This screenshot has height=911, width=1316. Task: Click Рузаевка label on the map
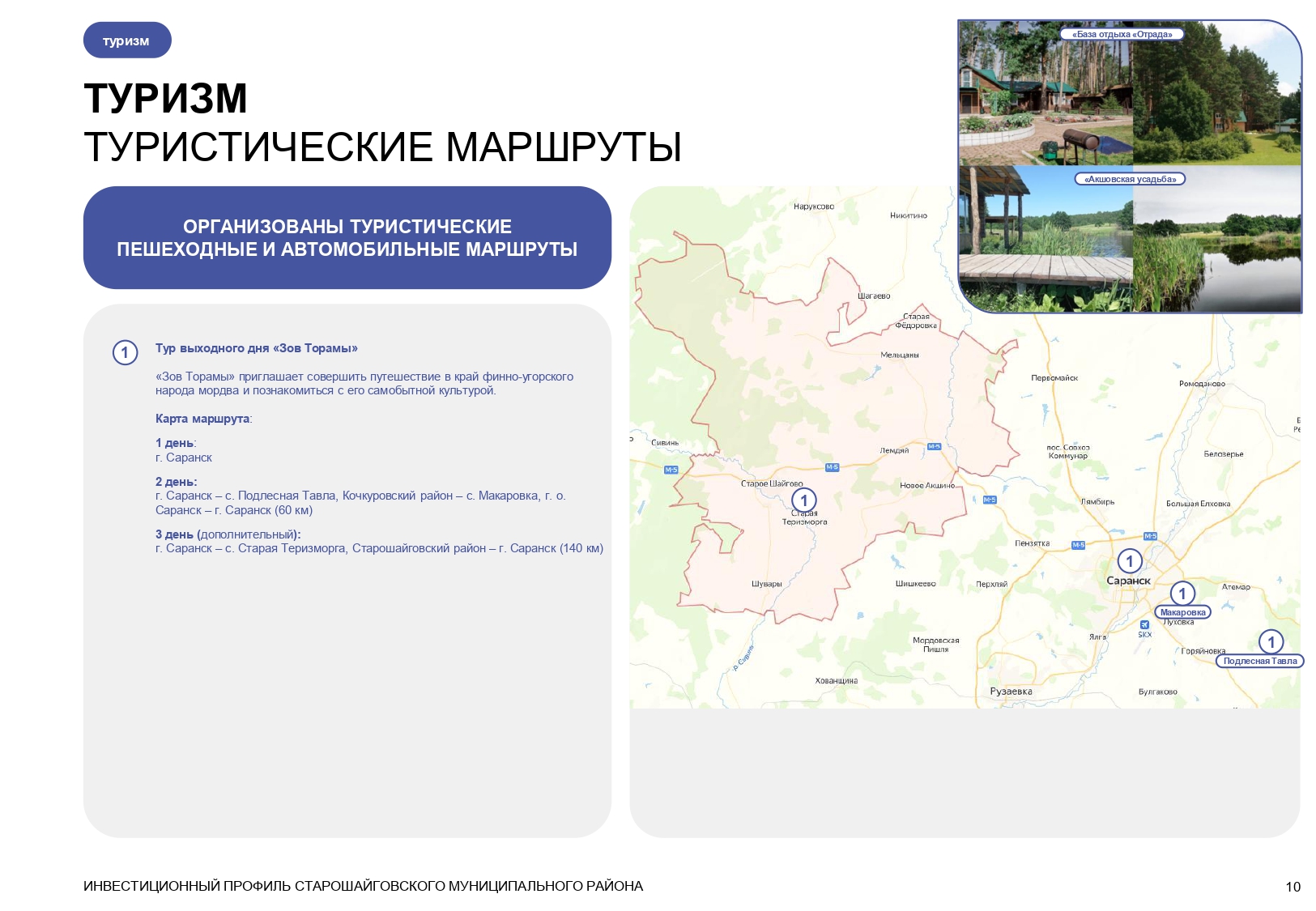tap(1011, 692)
